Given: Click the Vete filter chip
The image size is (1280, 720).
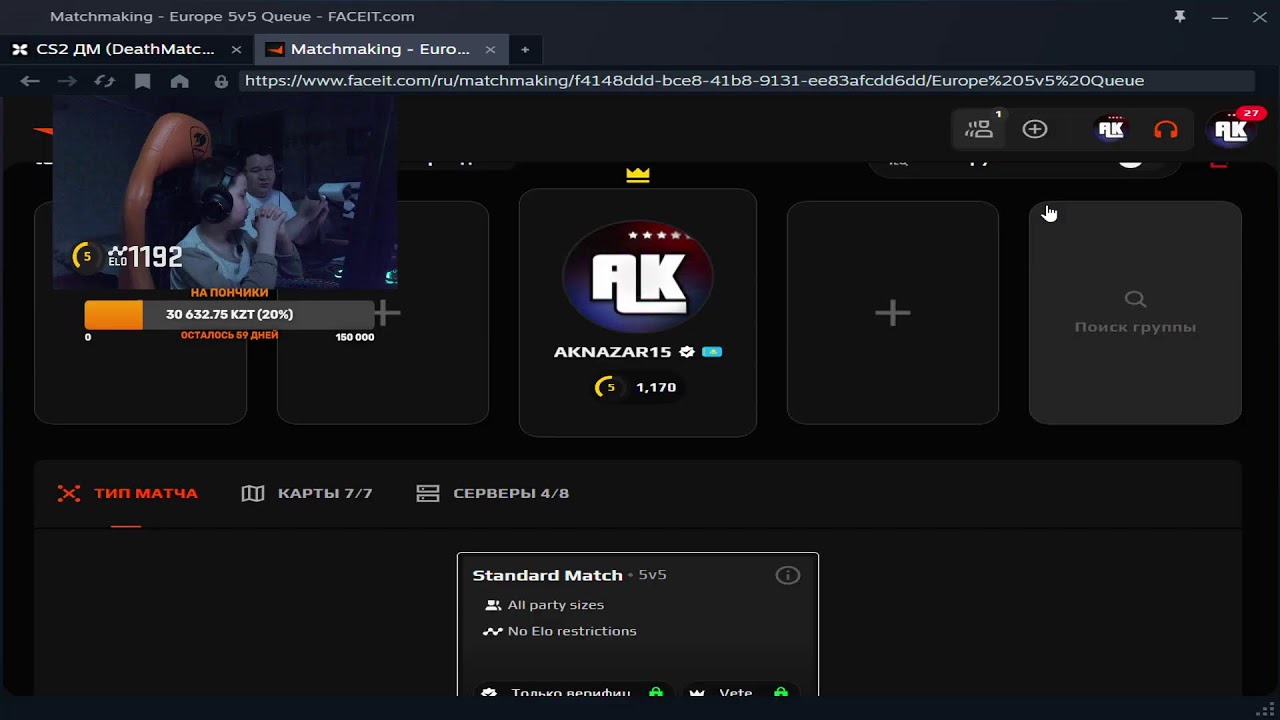Looking at the screenshot, I should pyautogui.click(x=739, y=691).
